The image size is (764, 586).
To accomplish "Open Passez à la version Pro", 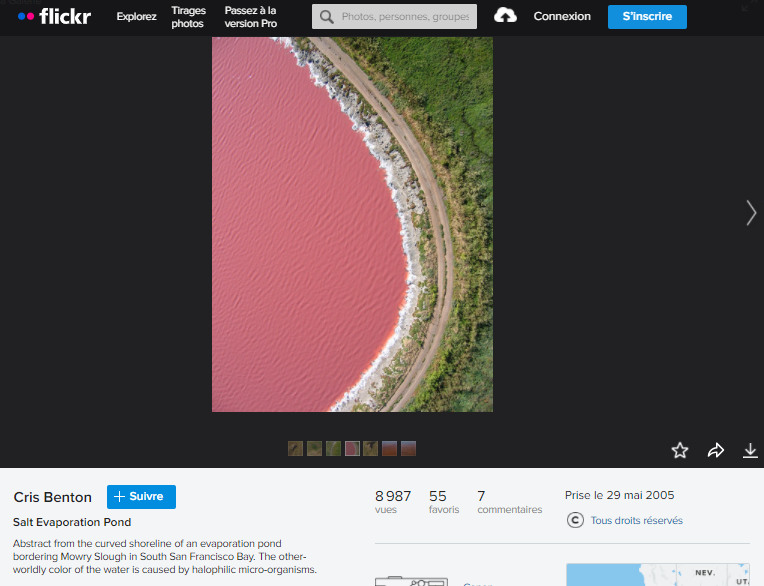I will coord(250,17).
